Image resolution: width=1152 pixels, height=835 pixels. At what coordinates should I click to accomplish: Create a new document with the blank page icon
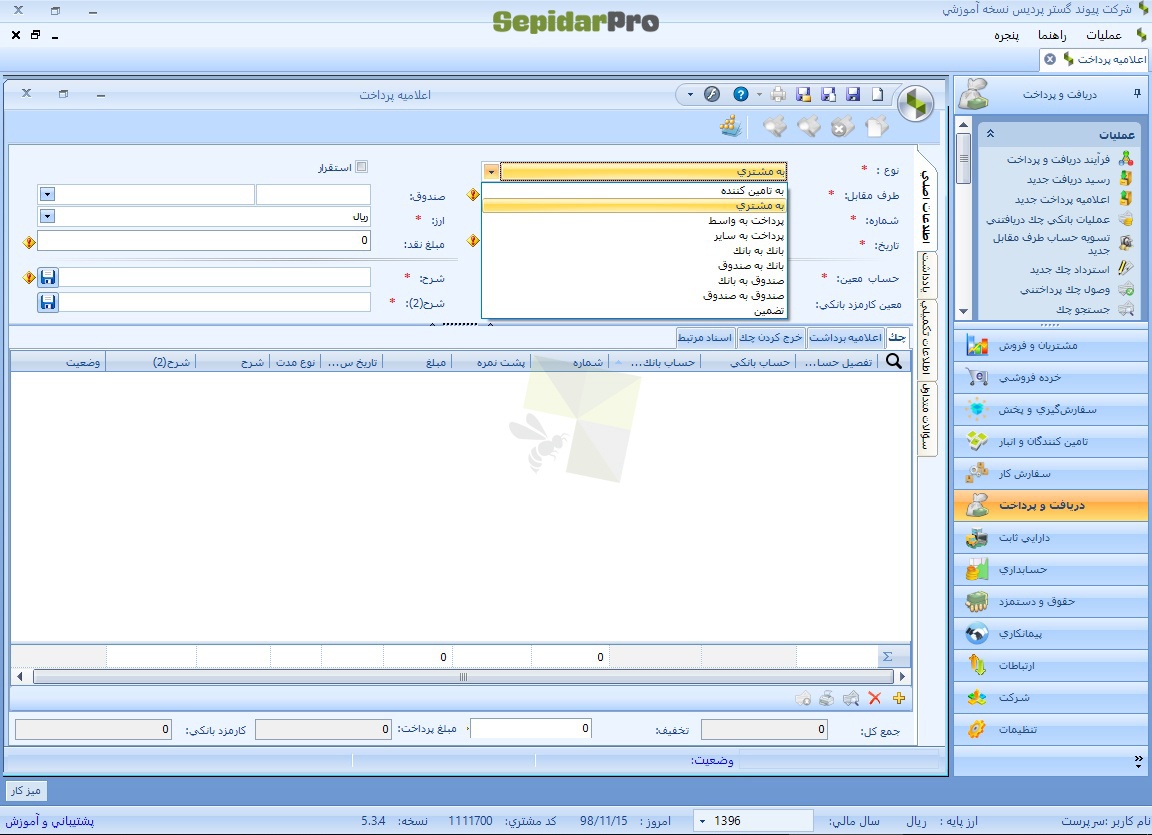[x=878, y=94]
